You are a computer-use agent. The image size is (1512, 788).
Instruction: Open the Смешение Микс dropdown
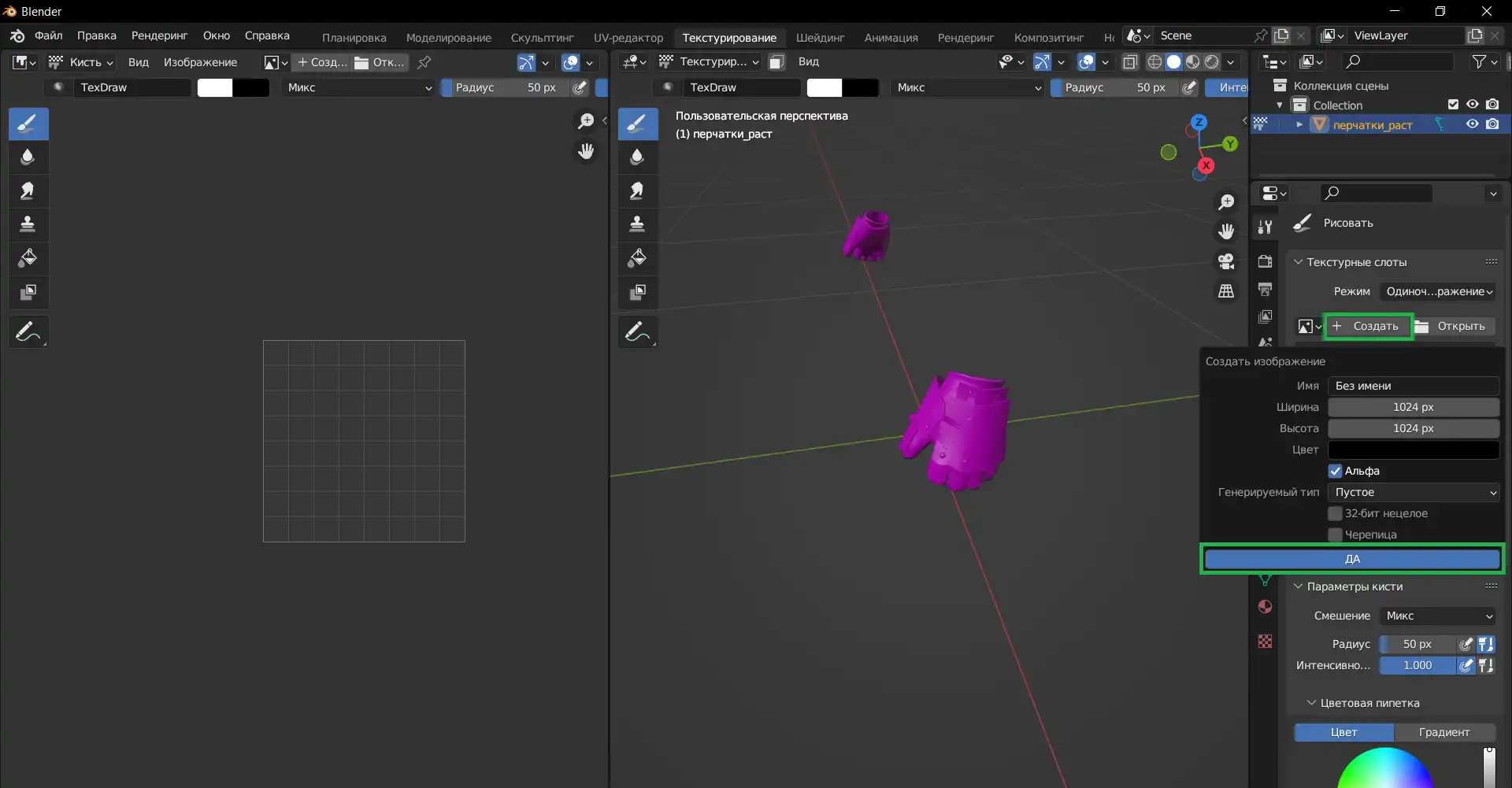pos(1438,616)
